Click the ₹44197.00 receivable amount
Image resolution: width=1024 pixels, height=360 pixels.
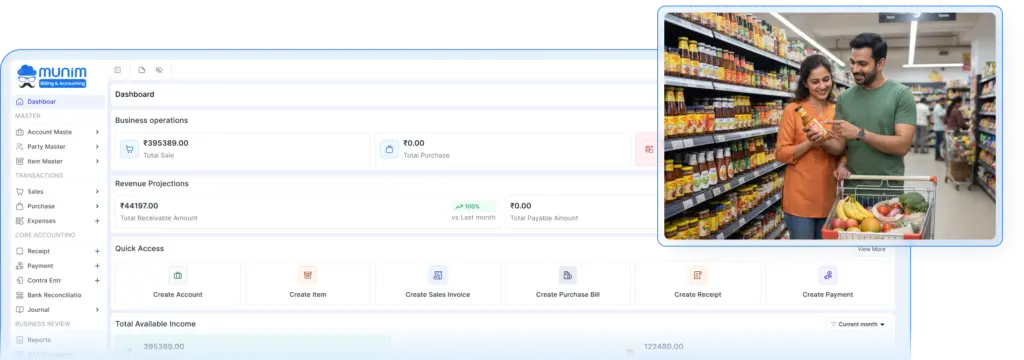click(140, 206)
